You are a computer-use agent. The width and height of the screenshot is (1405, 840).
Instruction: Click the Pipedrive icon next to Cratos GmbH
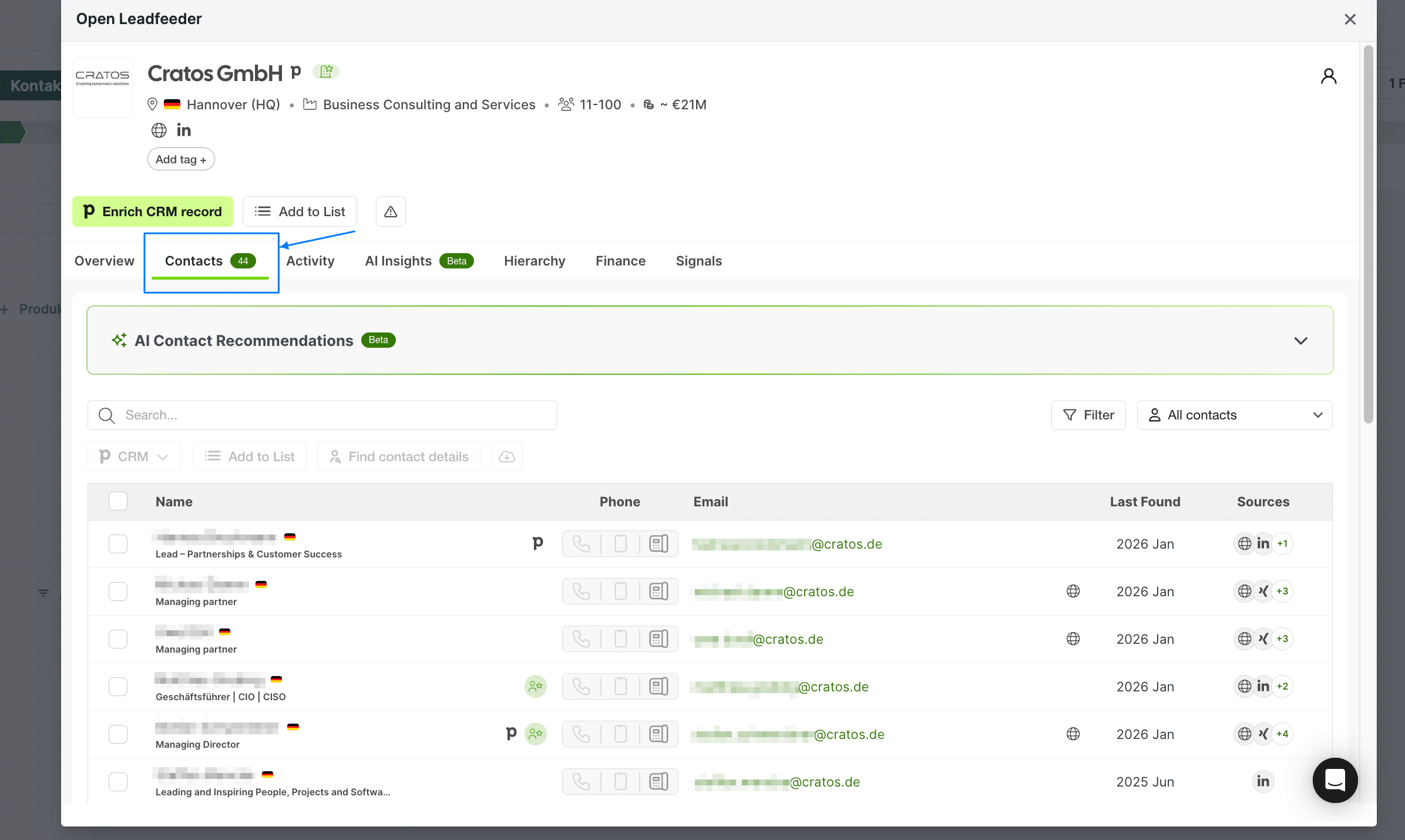click(296, 72)
